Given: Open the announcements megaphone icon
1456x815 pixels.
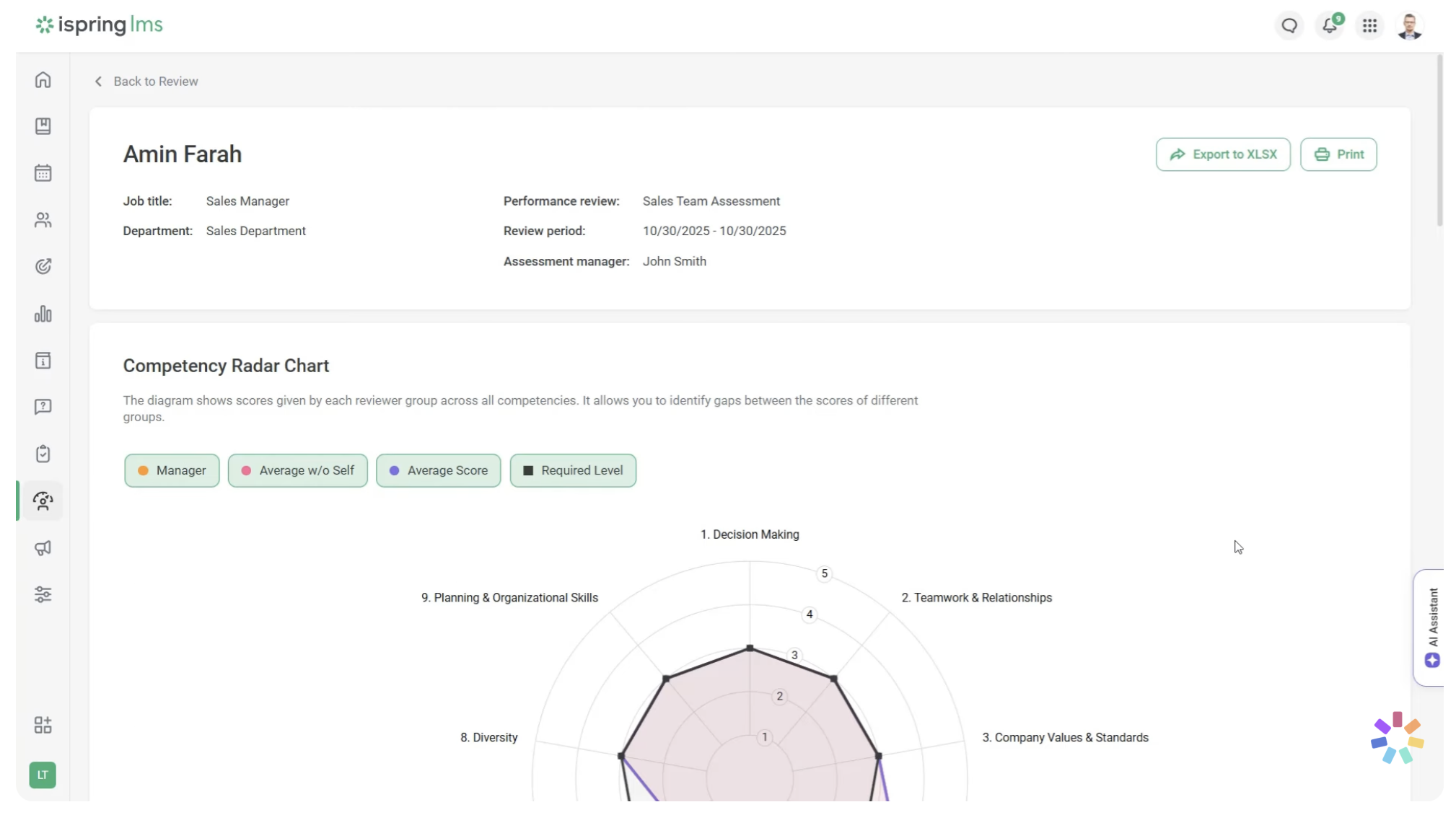Looking at the screenshot, I should click(43, 548).
